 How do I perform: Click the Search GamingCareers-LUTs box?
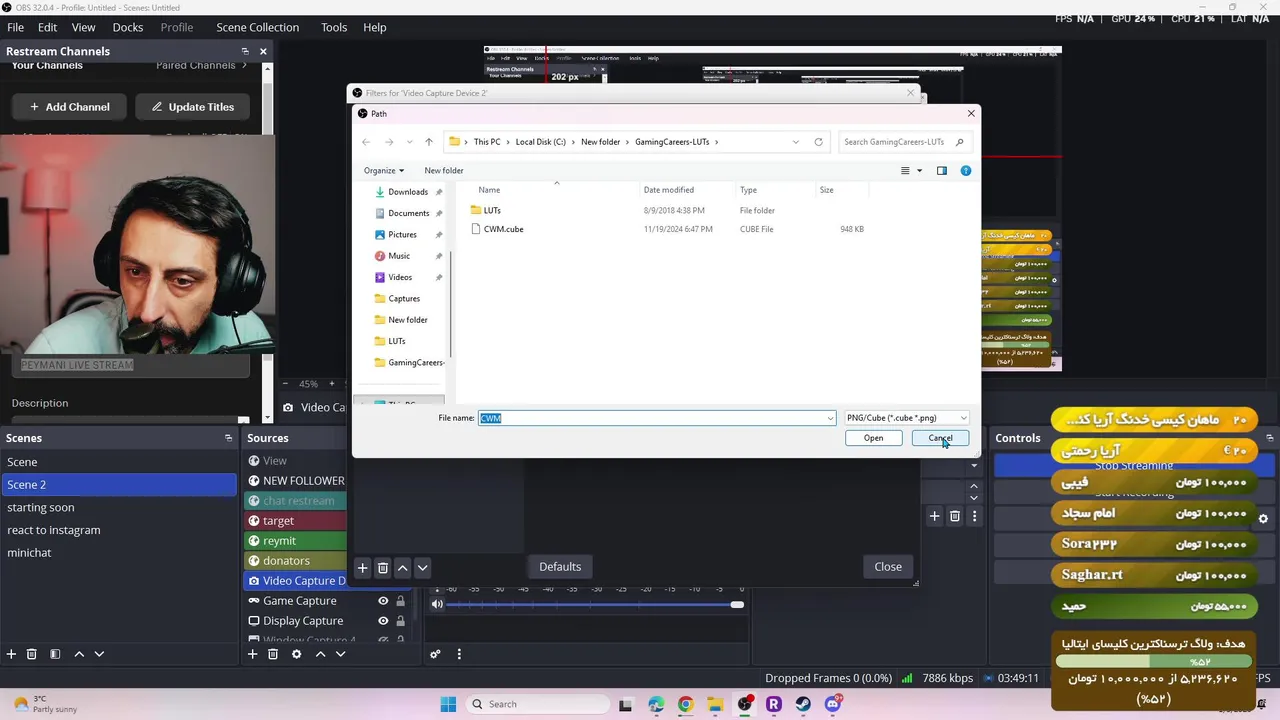903,142
